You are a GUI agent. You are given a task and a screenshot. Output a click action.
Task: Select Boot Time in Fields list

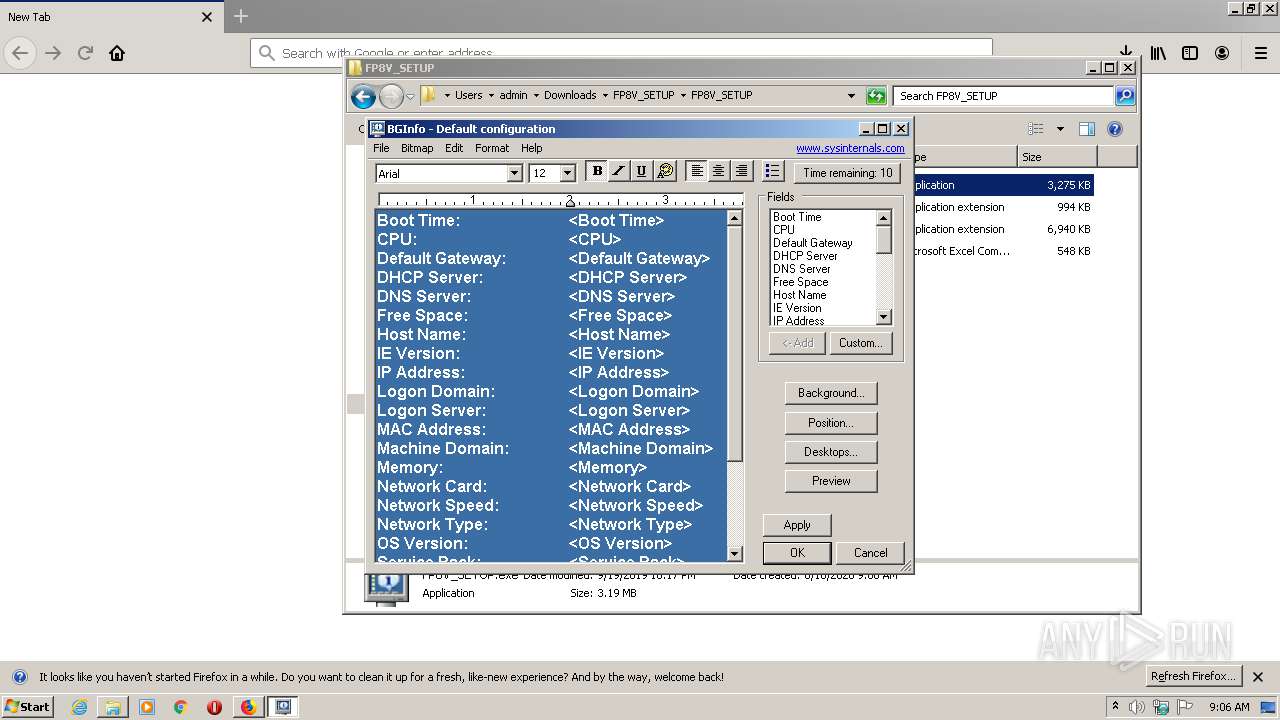(797, 217)
